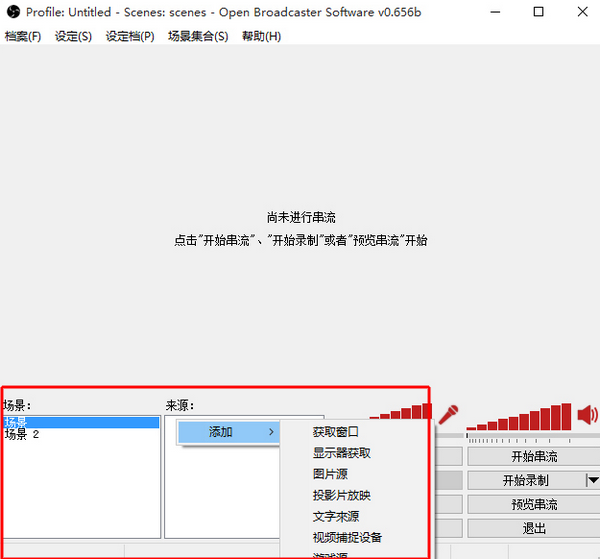The height and width of the screenshot is (559, 600).
Task: Maximize the OBS window
Action: click(x=538, y=12)
